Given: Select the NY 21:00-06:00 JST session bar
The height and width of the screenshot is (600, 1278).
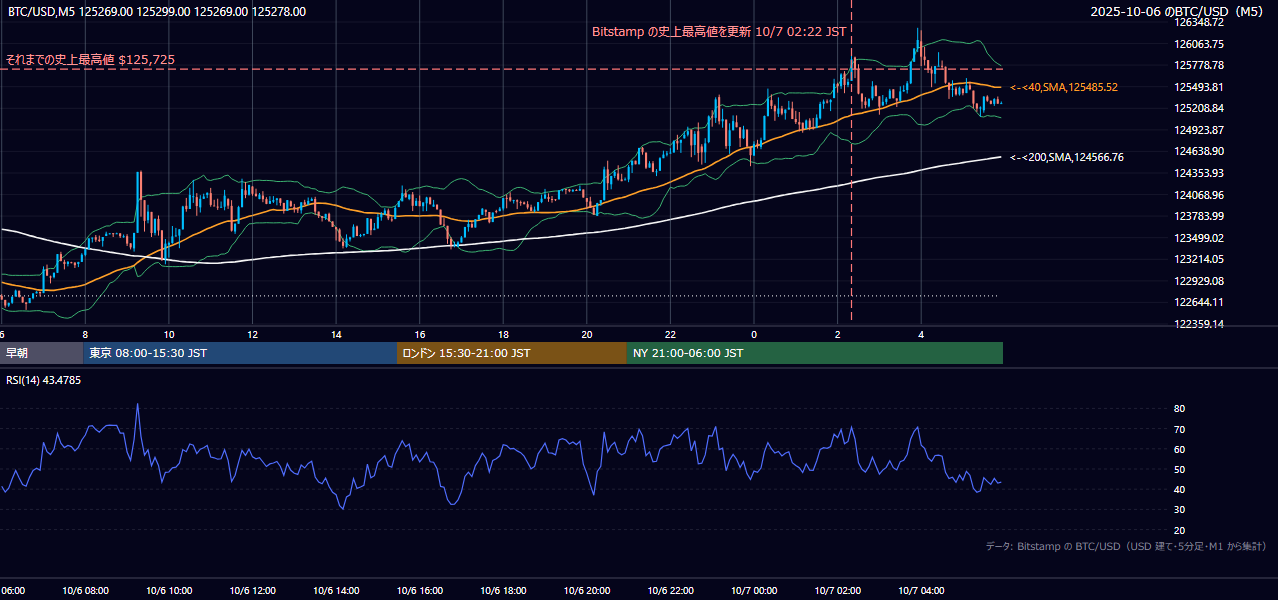Looking at the screenshot, I should [x=815, y=353].
